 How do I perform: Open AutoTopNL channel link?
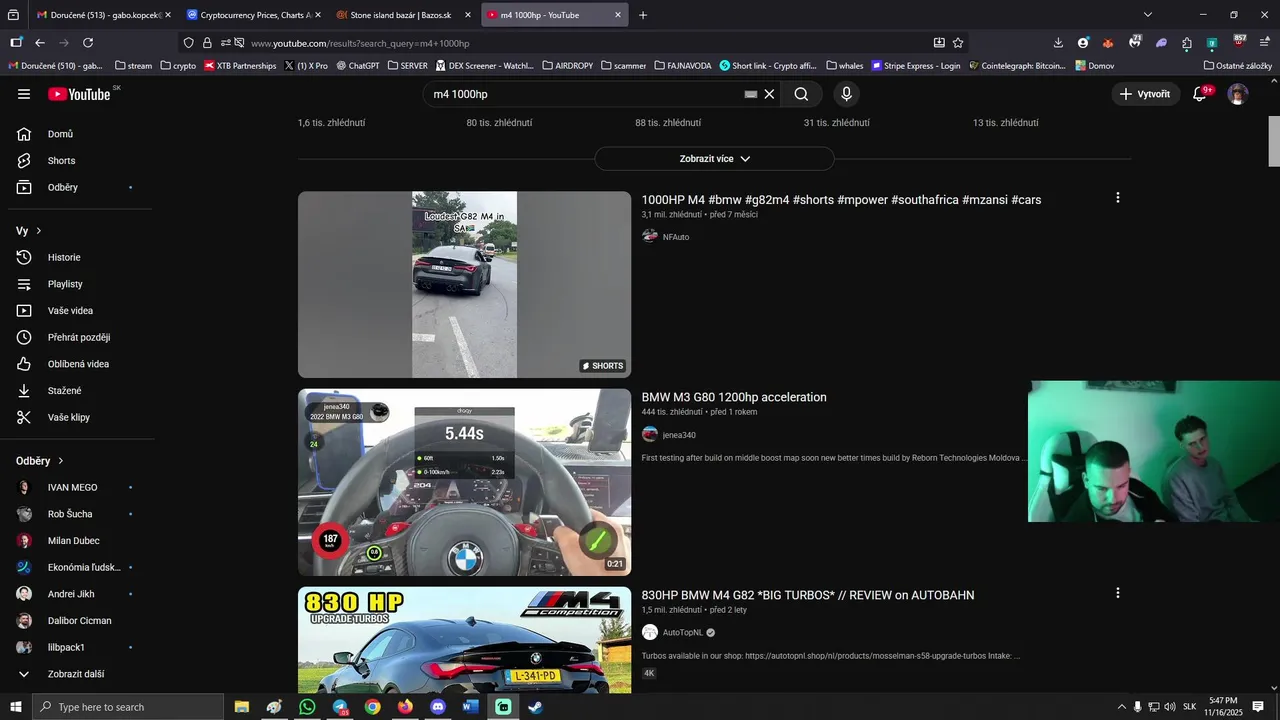point(683,632)
